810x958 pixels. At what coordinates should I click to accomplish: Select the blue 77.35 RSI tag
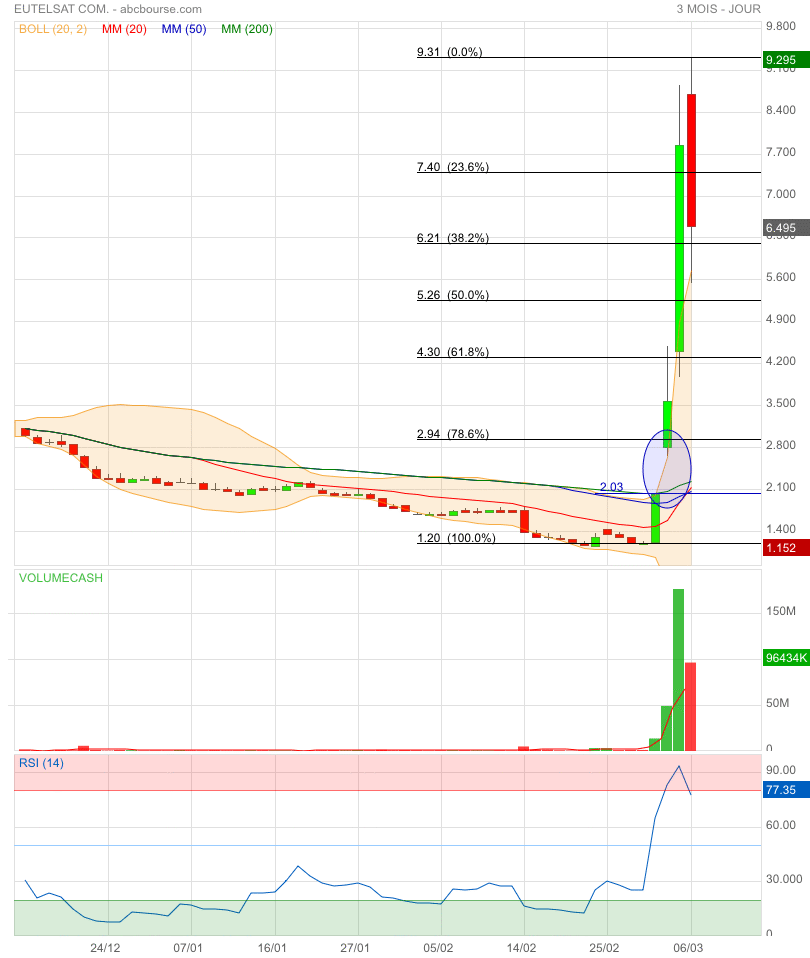coord(786,790)
